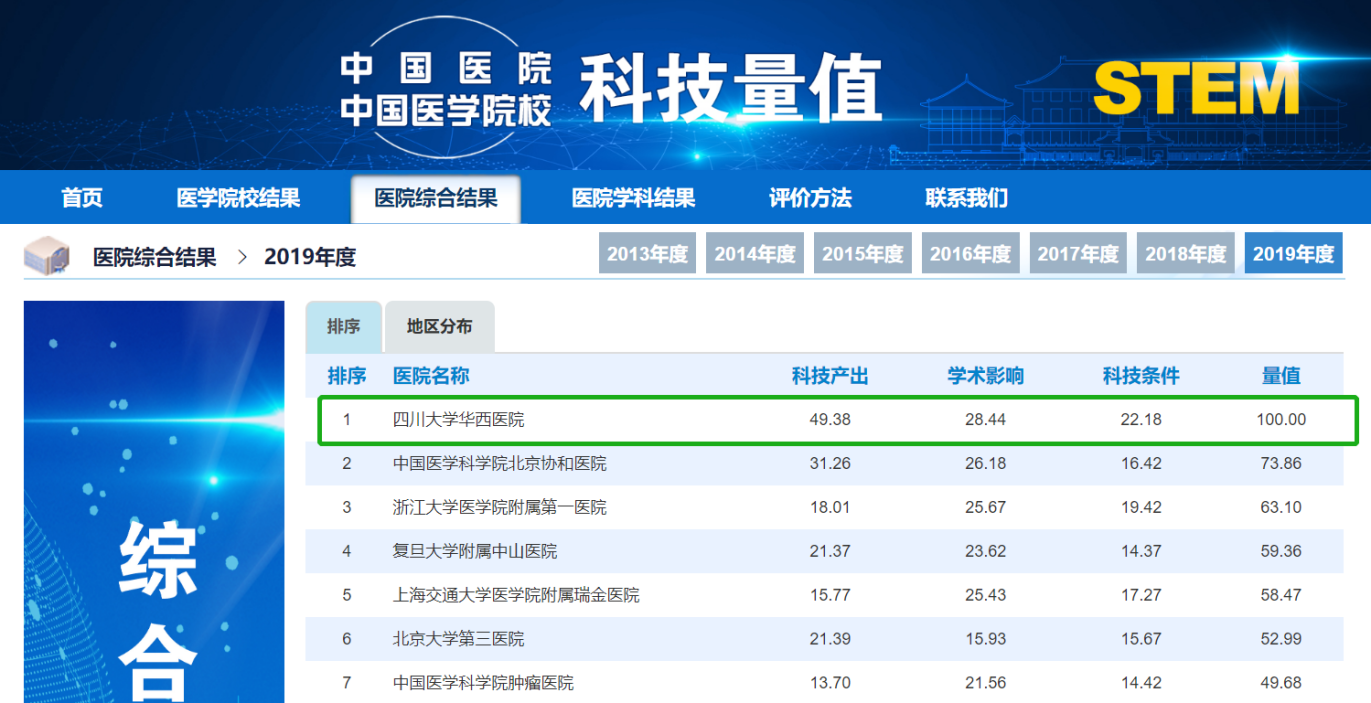The width and height of the screenshot is (1371, 703).
Task: Click the 量值 column header
Action: click(x=1281, y=376)
